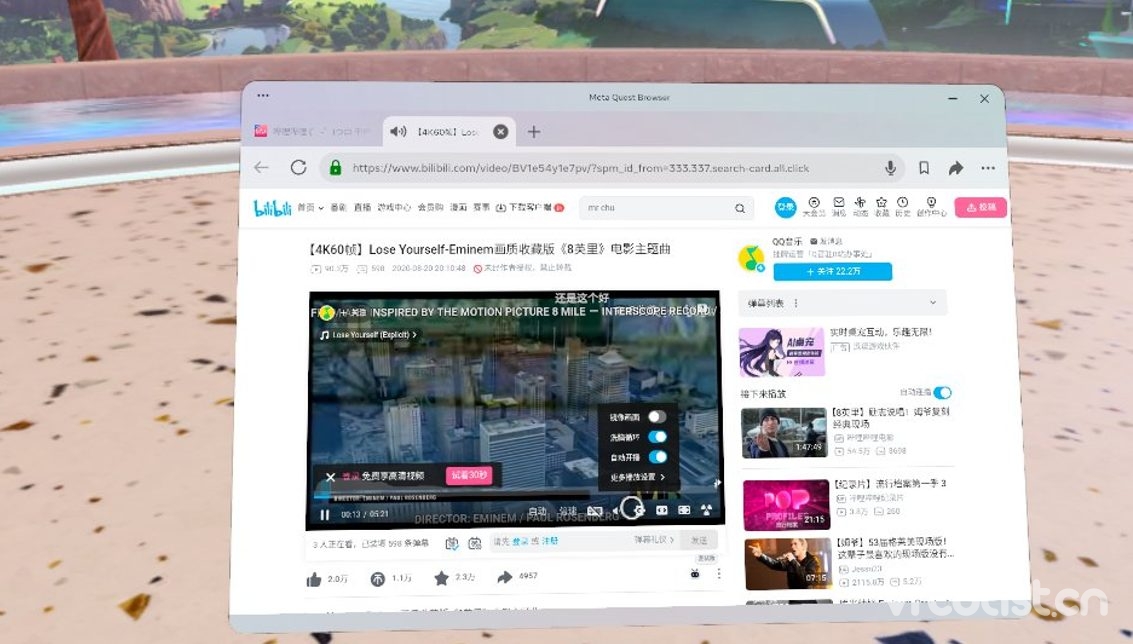
Task: Like the video with thumbs-up icon
Action: tap(314, 579)
